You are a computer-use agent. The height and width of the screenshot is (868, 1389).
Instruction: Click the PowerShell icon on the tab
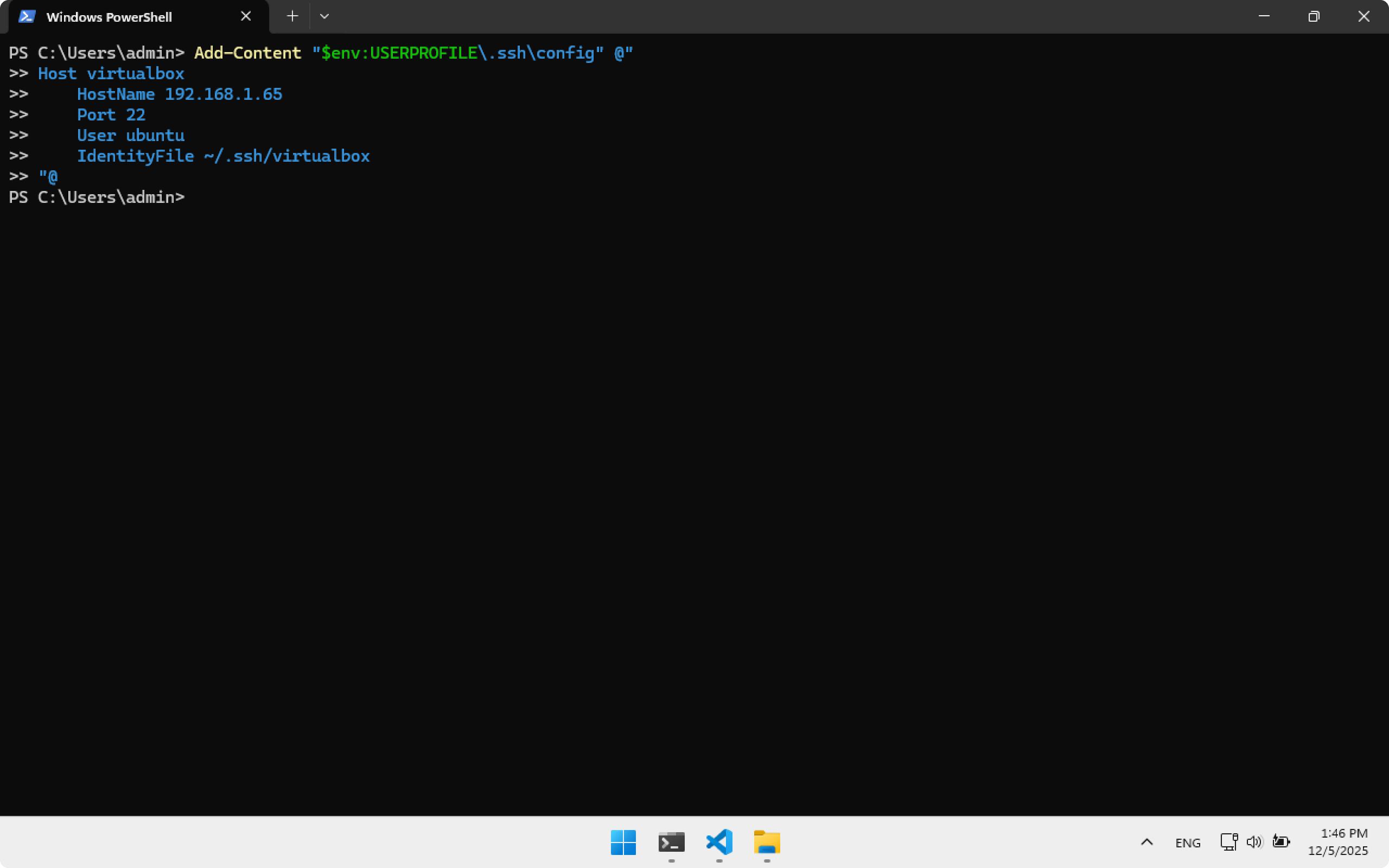(27, 17)
